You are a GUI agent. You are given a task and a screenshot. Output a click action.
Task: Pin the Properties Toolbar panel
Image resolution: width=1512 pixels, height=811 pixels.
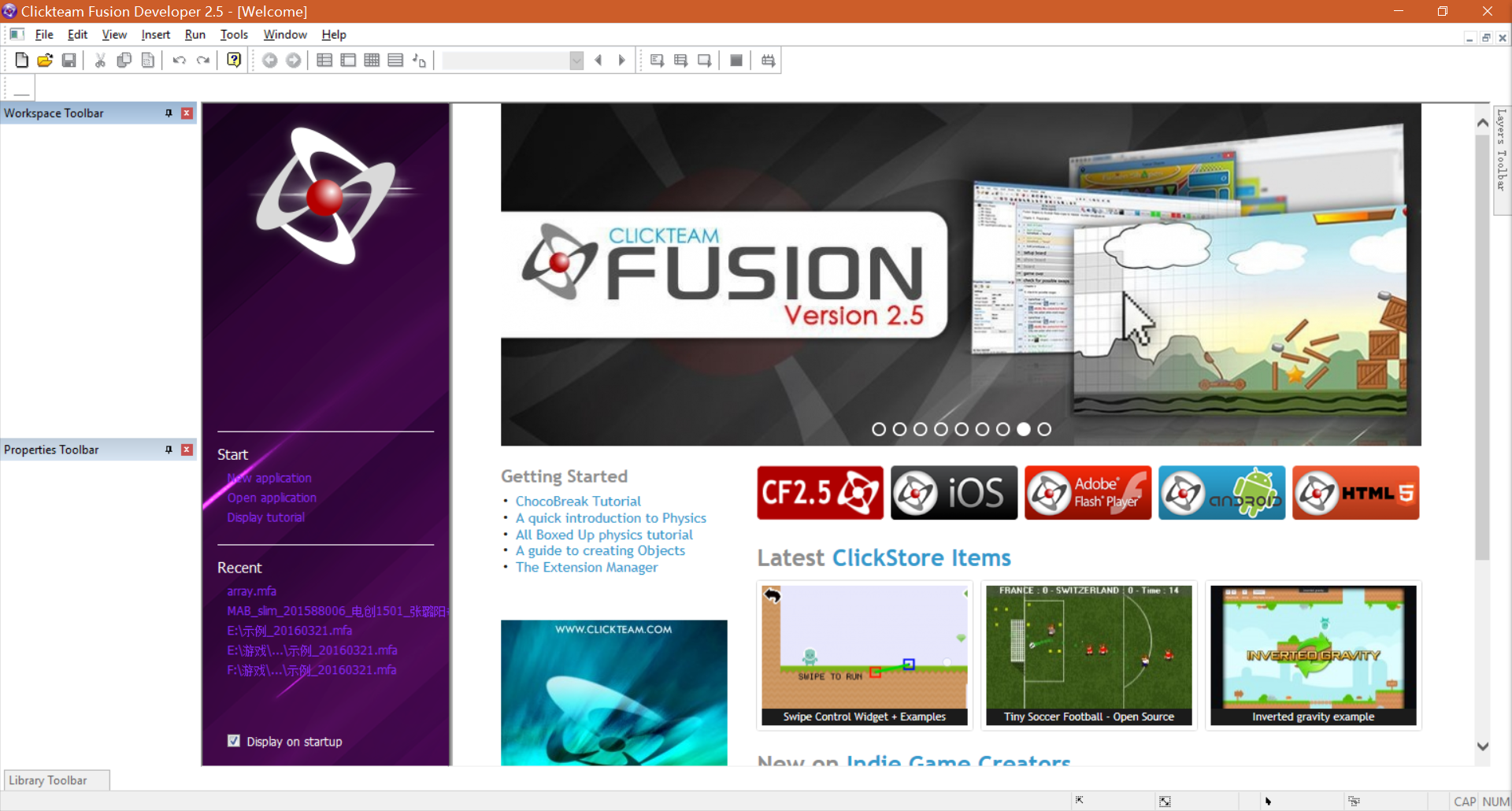click(x=169, y=450)
